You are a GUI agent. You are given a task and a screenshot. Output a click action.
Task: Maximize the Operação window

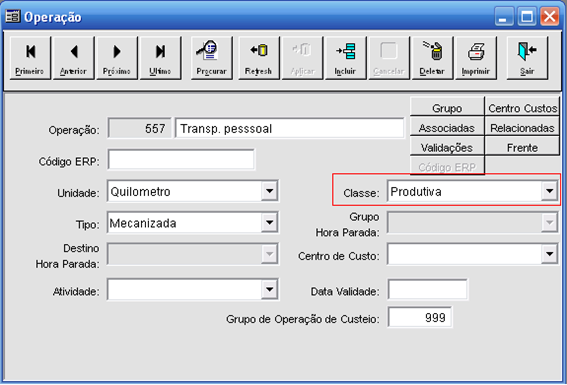coord(526,17)
